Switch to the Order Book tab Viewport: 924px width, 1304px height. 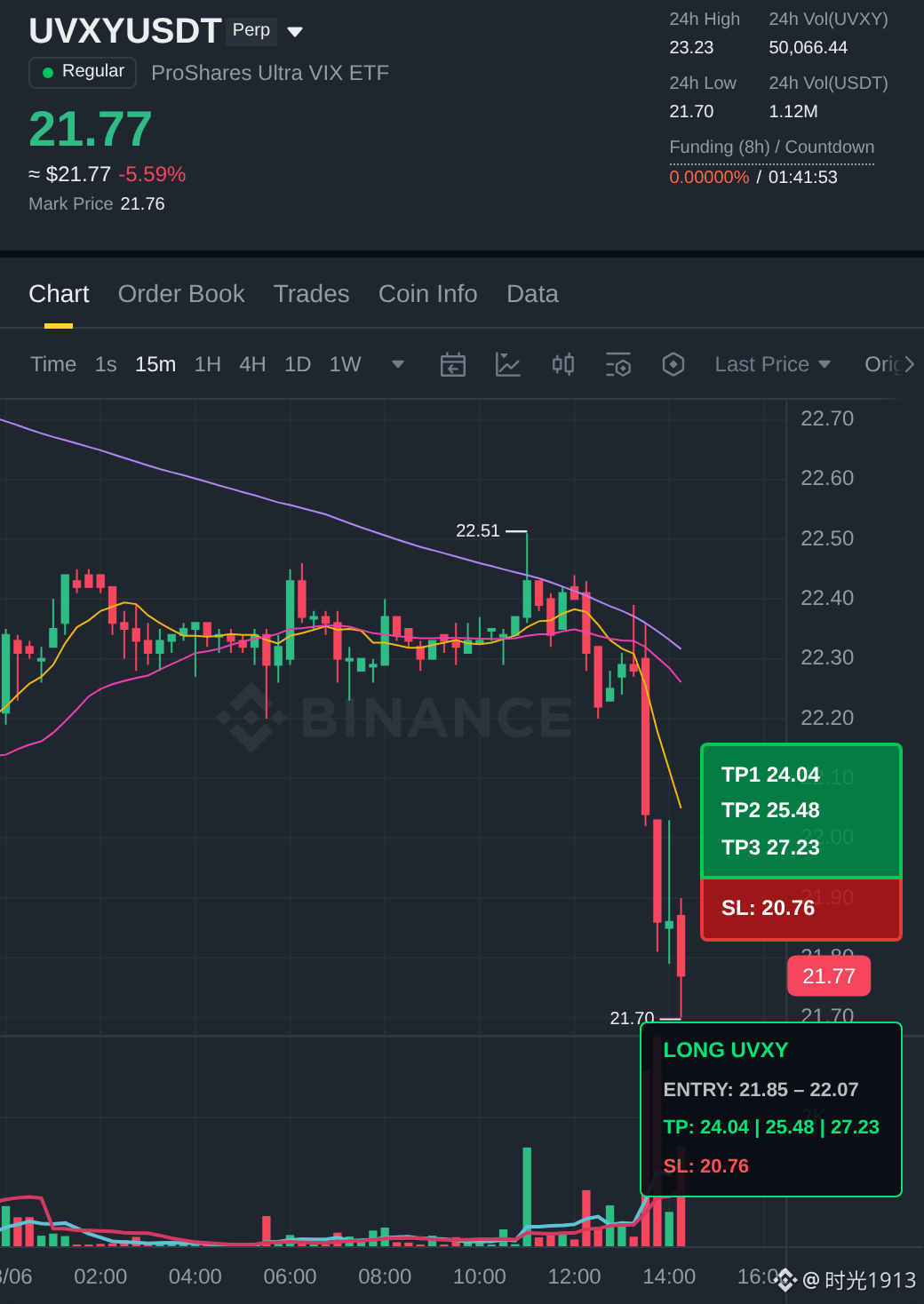click(181, 294)
